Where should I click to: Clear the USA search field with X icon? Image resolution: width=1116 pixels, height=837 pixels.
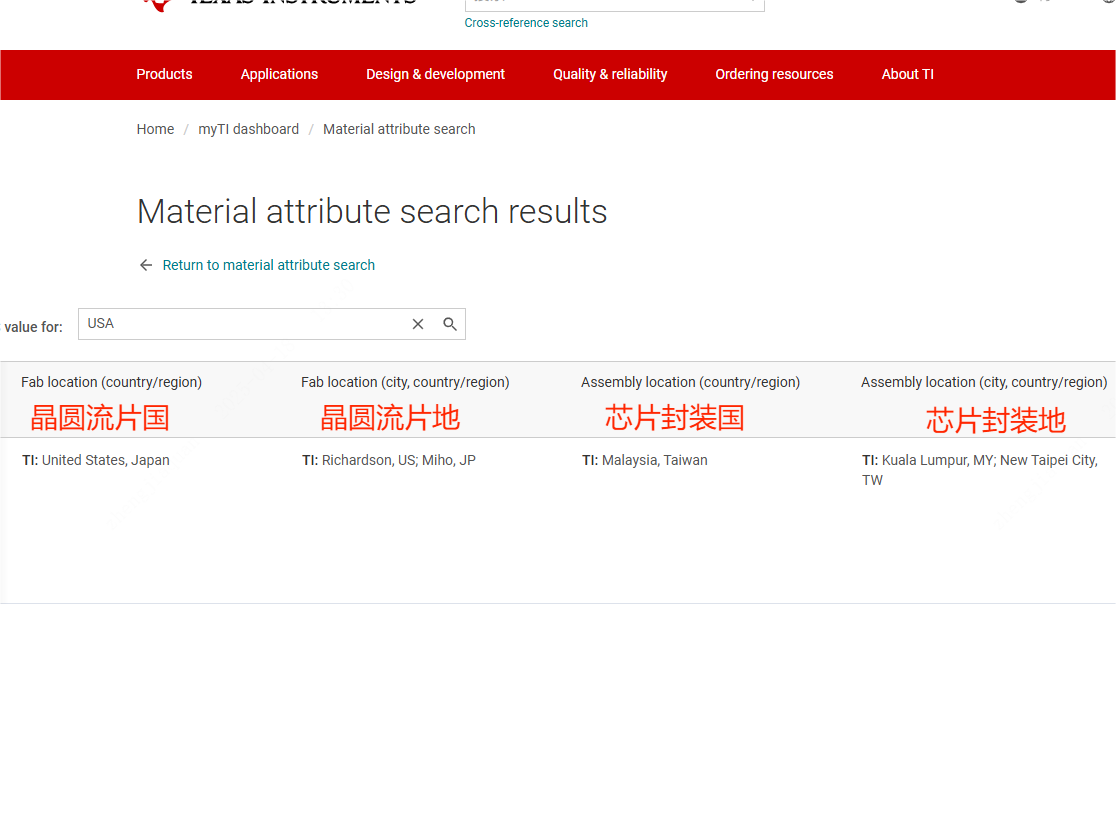tap(418, 324)
